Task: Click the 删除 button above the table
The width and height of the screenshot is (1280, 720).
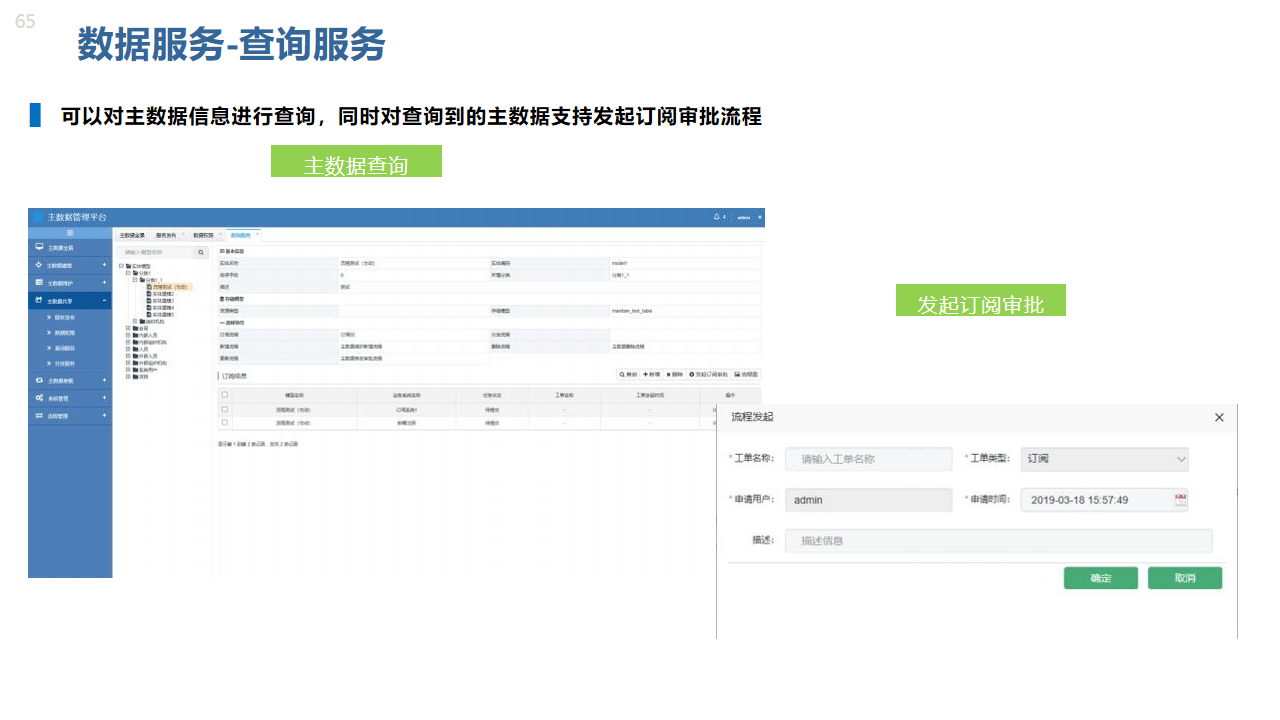Action: [675, 374]
